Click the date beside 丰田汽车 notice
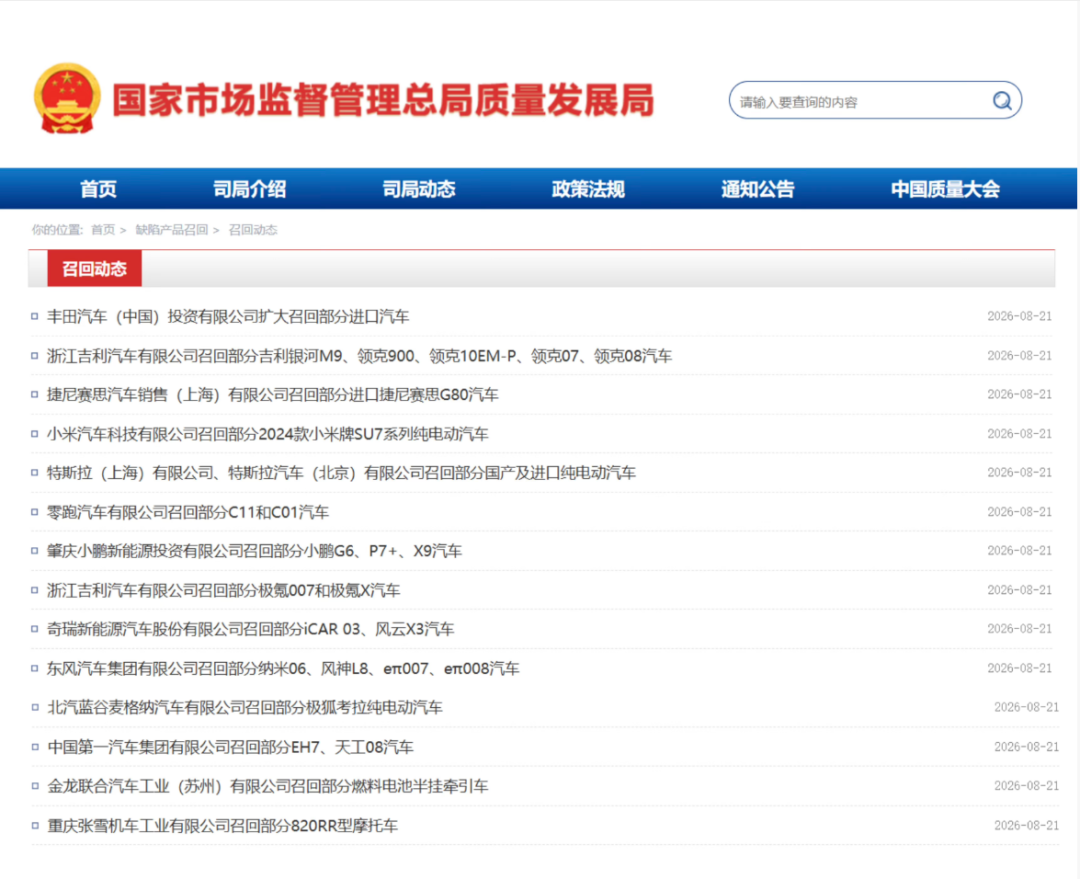This screenshot has width=1080, height=879. pyautogui.click(x=1019, y=316)
